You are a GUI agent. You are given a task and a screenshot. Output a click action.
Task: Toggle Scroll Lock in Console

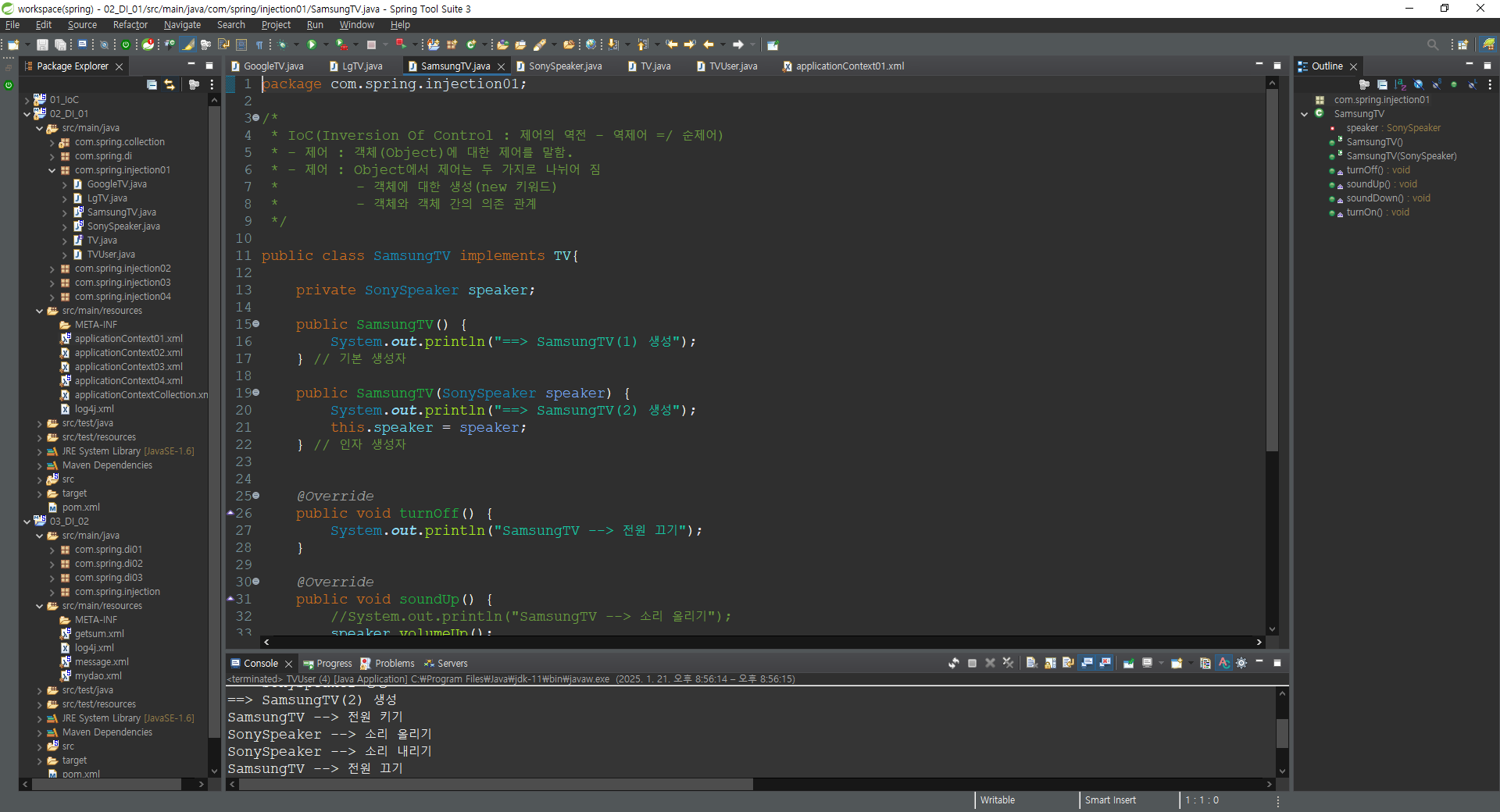[x=1050, y=663]
